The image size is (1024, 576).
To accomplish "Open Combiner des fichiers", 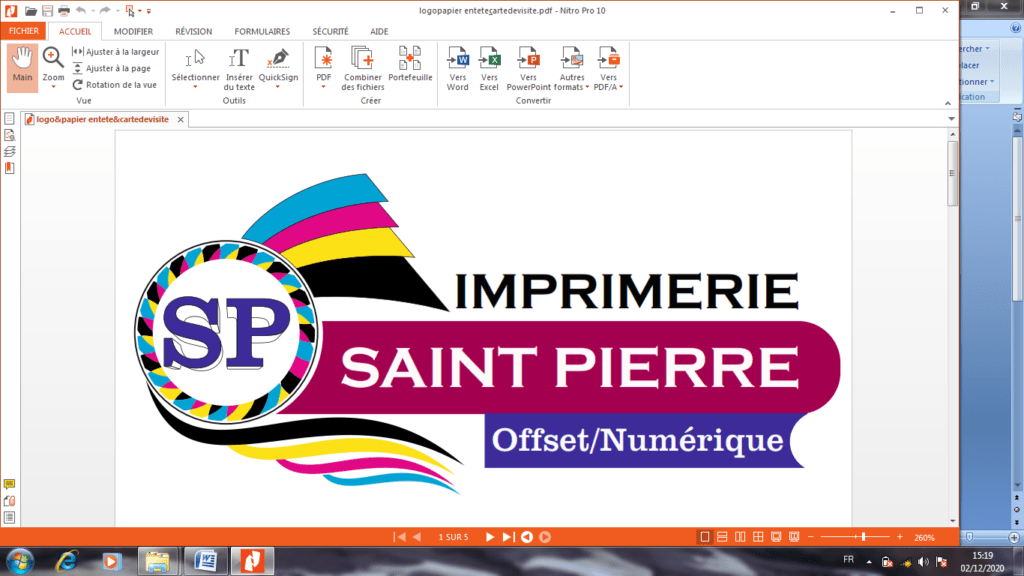I will point(362,67).
